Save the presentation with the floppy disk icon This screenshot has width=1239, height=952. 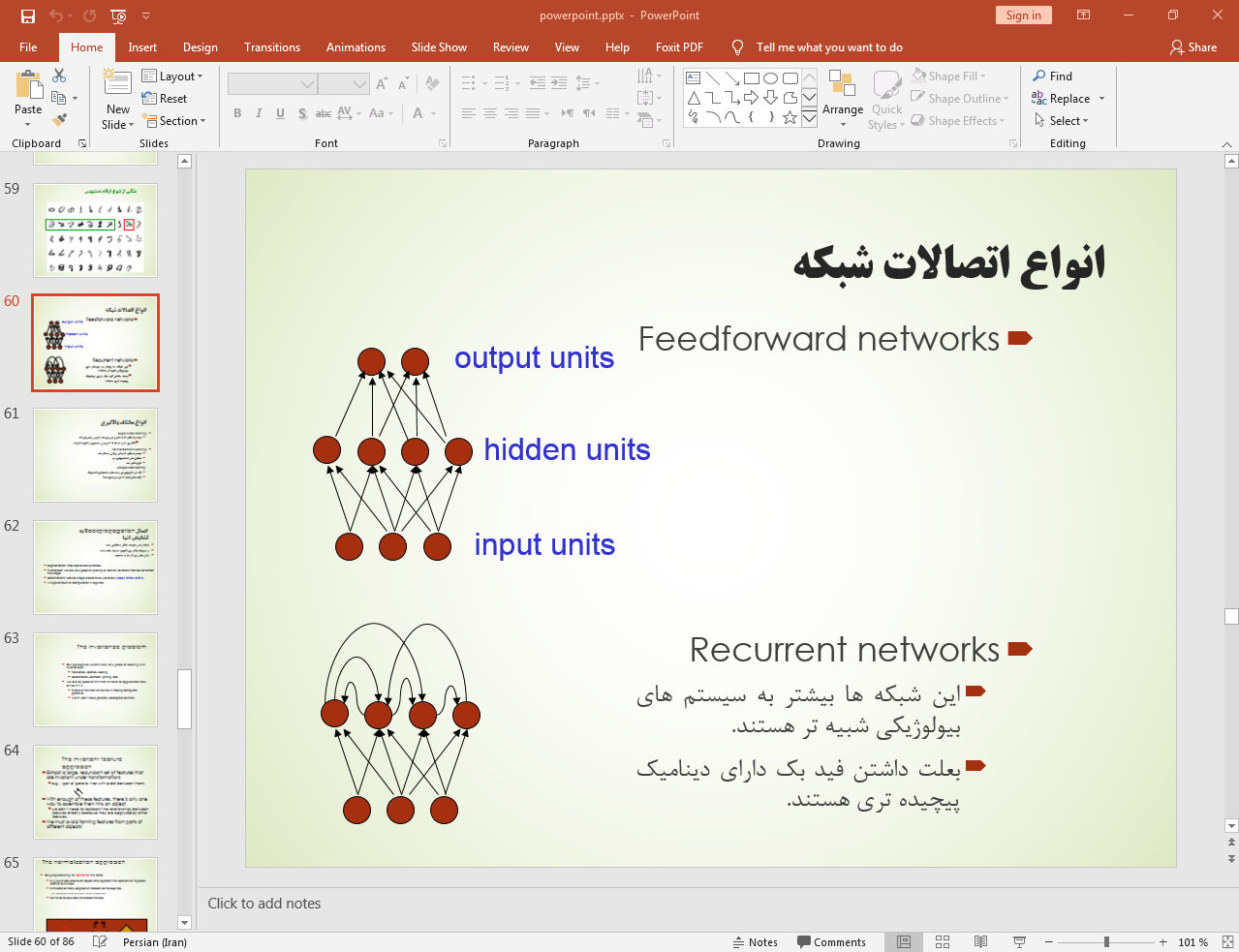pos(27,15)
